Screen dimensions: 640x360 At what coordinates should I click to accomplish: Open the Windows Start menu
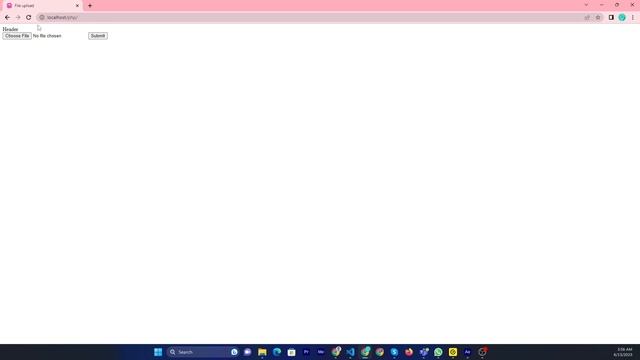pyautogui.click(x=158, y=352)
